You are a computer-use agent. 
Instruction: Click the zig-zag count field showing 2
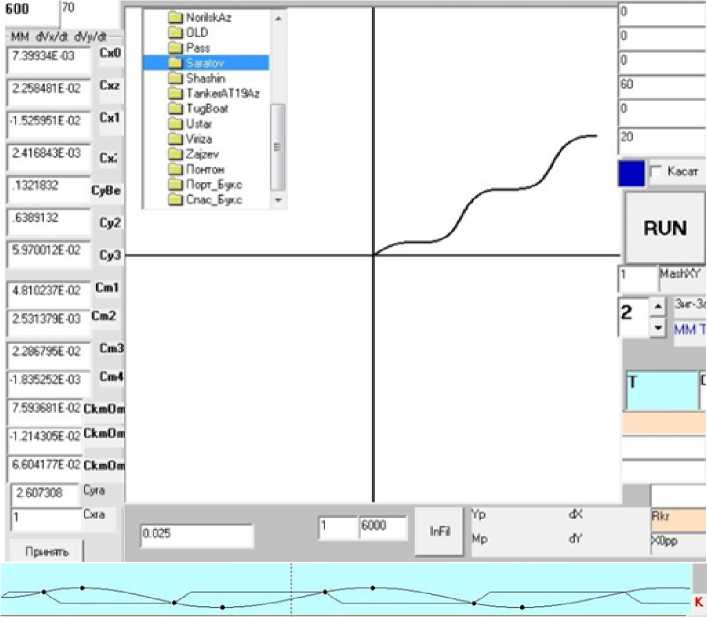634,317
